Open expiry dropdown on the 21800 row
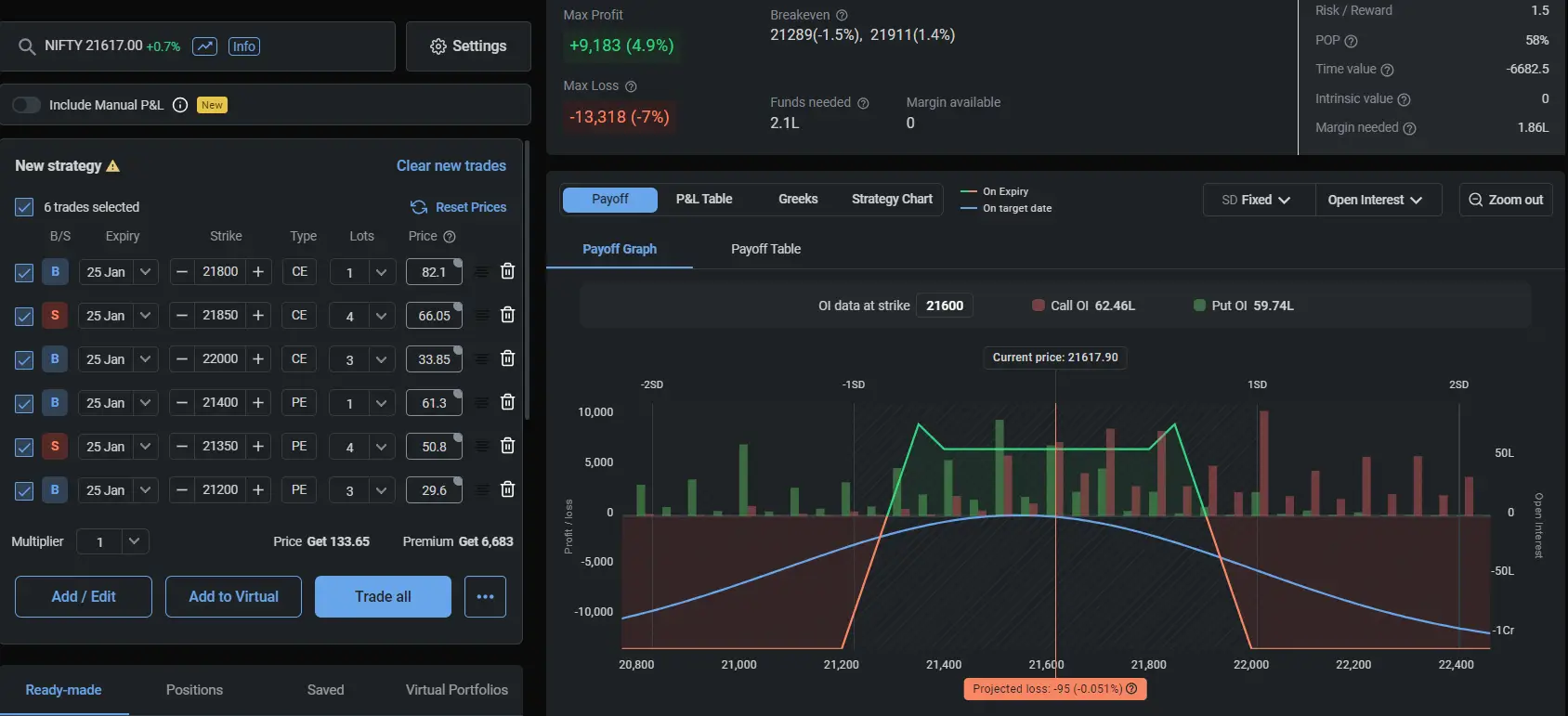The image size is (1568, 716). [x=145, y=272]
